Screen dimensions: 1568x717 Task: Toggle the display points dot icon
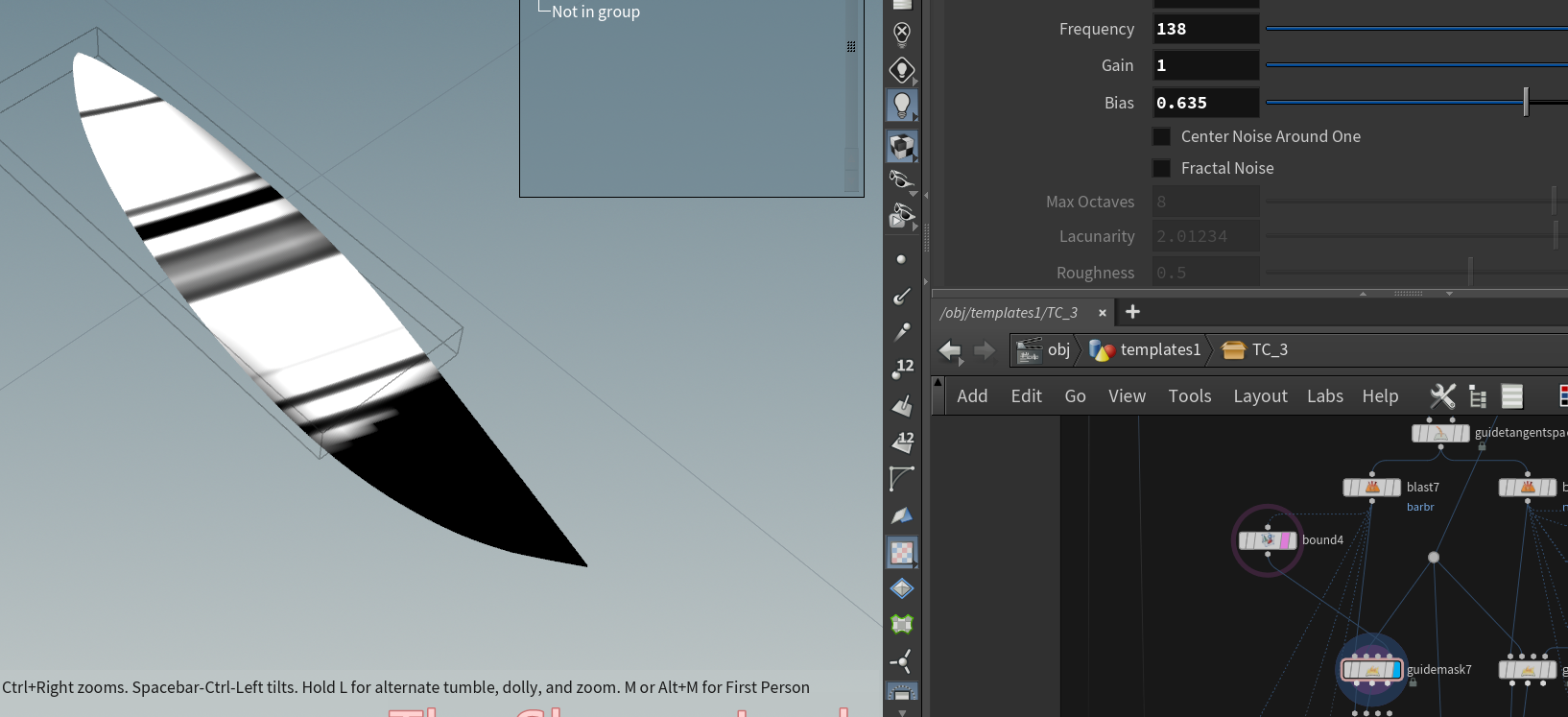900,259
